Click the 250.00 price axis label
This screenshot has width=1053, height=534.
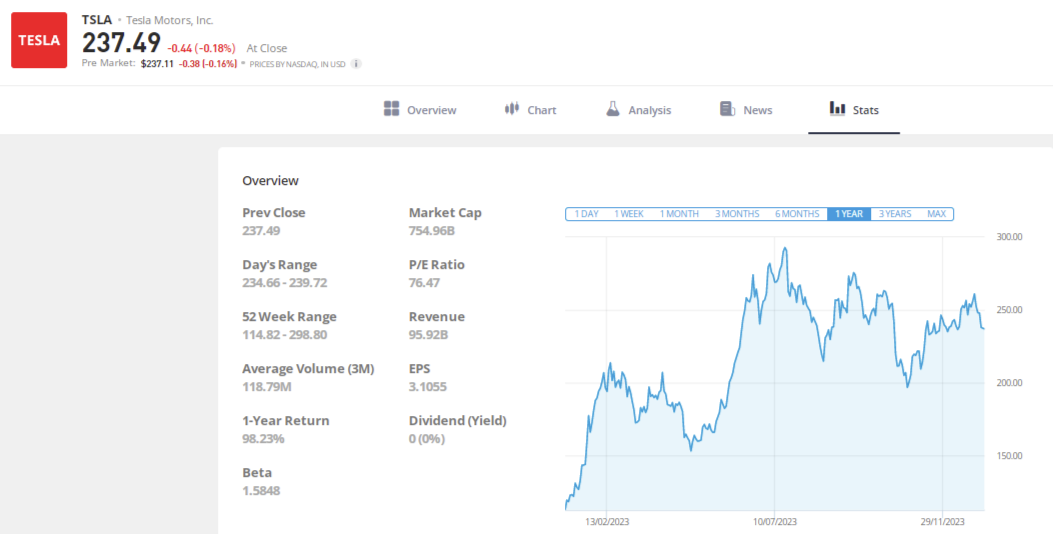coord(1008,310)
